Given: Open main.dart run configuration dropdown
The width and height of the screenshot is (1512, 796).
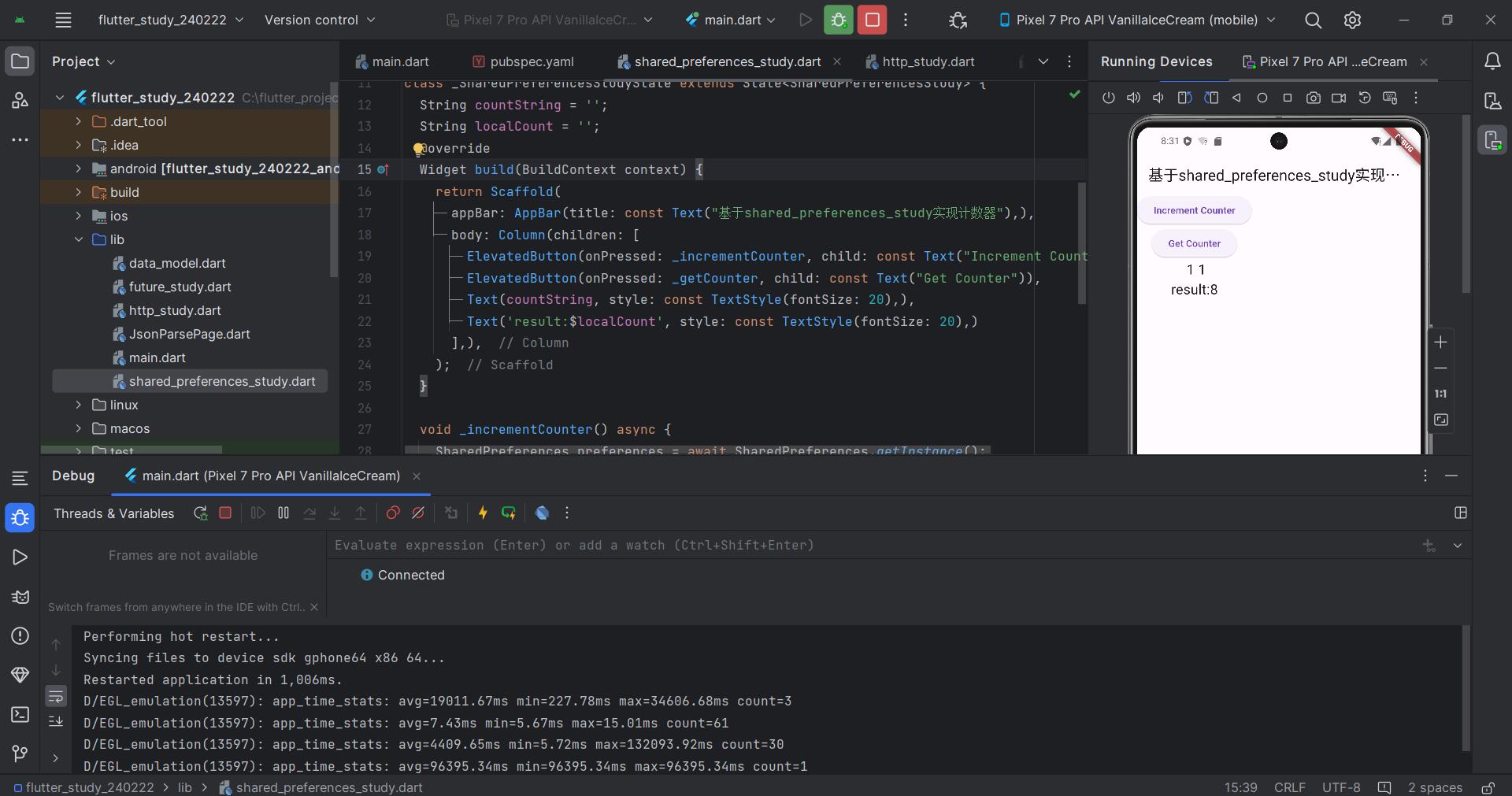Looking at the screenshot, I should [x=731, y=20].
